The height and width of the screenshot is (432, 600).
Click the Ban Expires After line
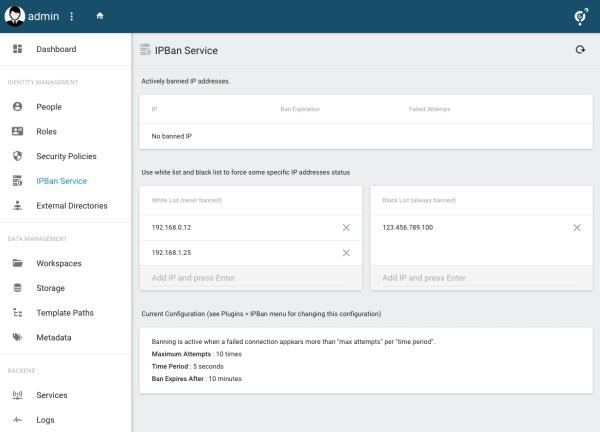pyautogui.click(x=197, y=378)
